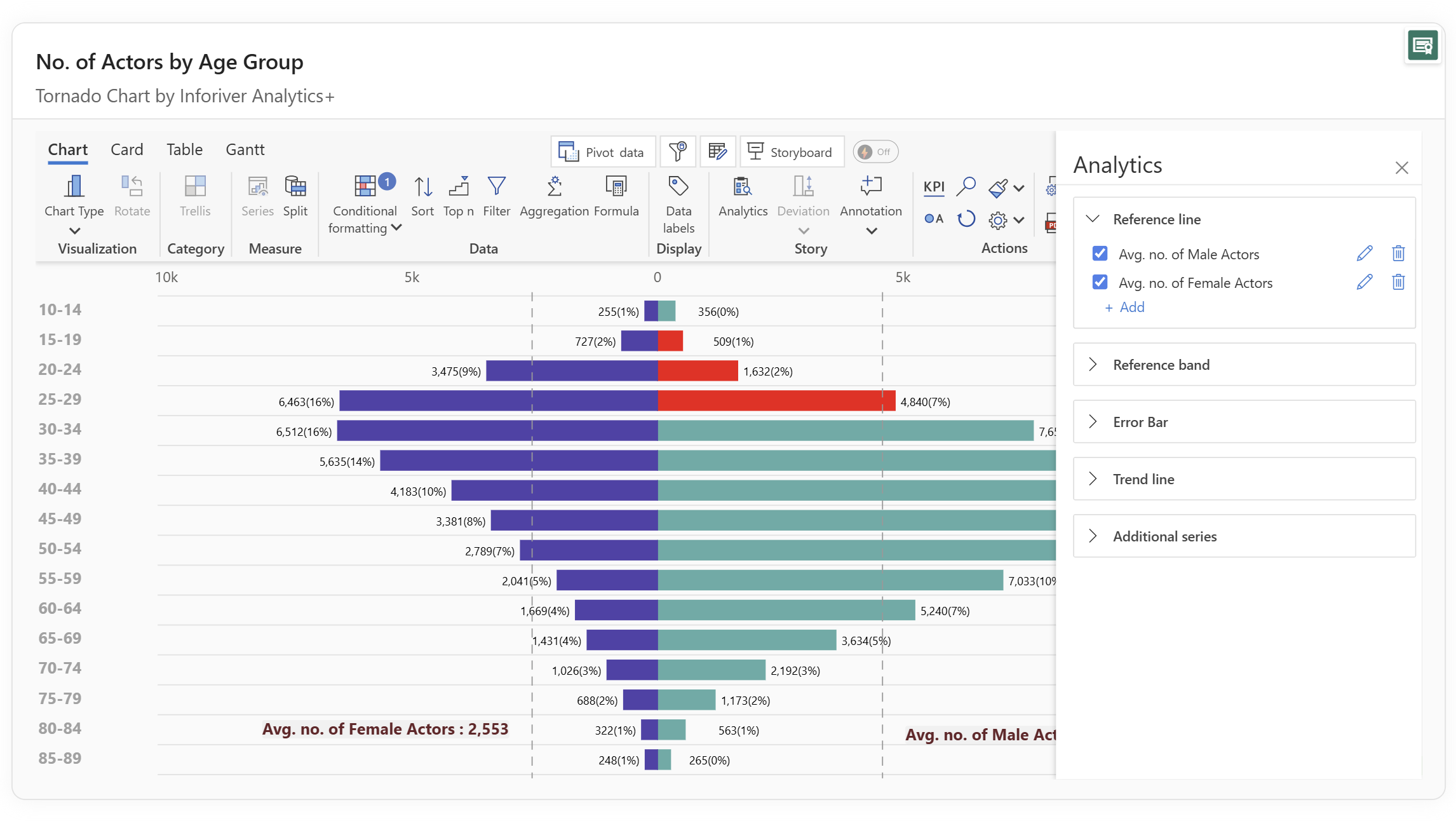Image resolution: width=1456 pixels, height=821 pixels.
Task: Click the Pivot data button
Action: click(602, 152)
